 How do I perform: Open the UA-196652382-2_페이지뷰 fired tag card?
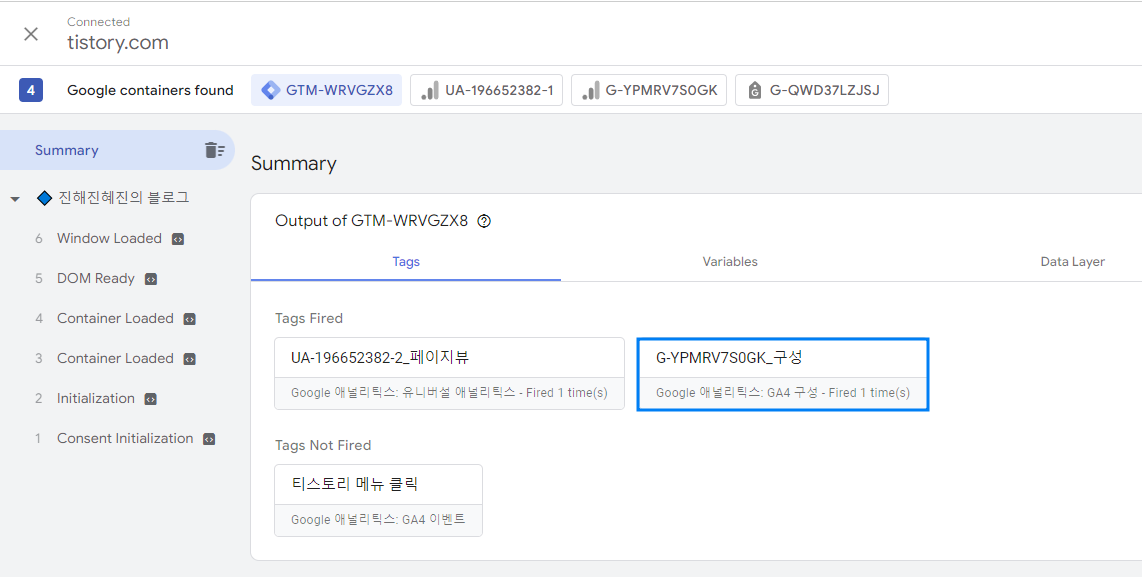pos(449,374)
